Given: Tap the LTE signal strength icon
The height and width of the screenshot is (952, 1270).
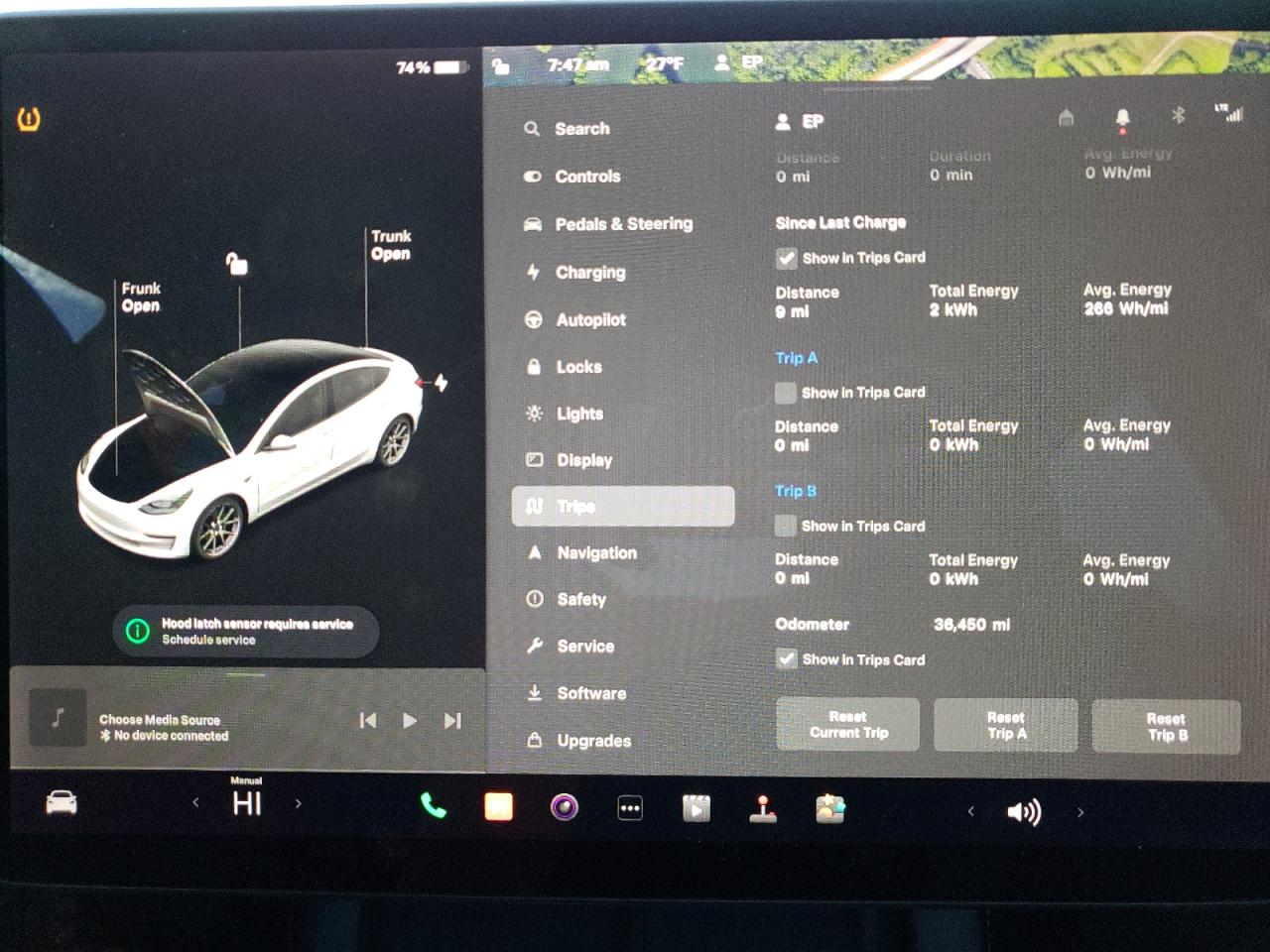Looking at the screenshot, I should coord(1229,113).
